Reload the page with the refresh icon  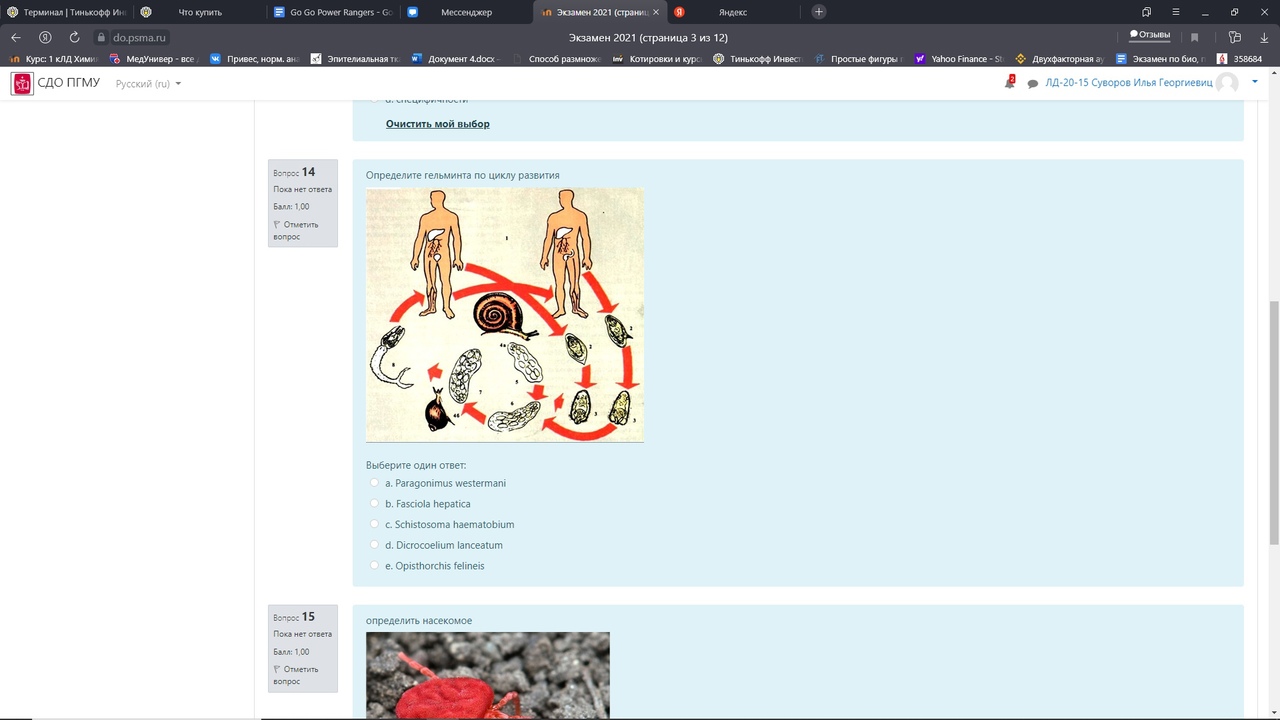coord(74,37)
